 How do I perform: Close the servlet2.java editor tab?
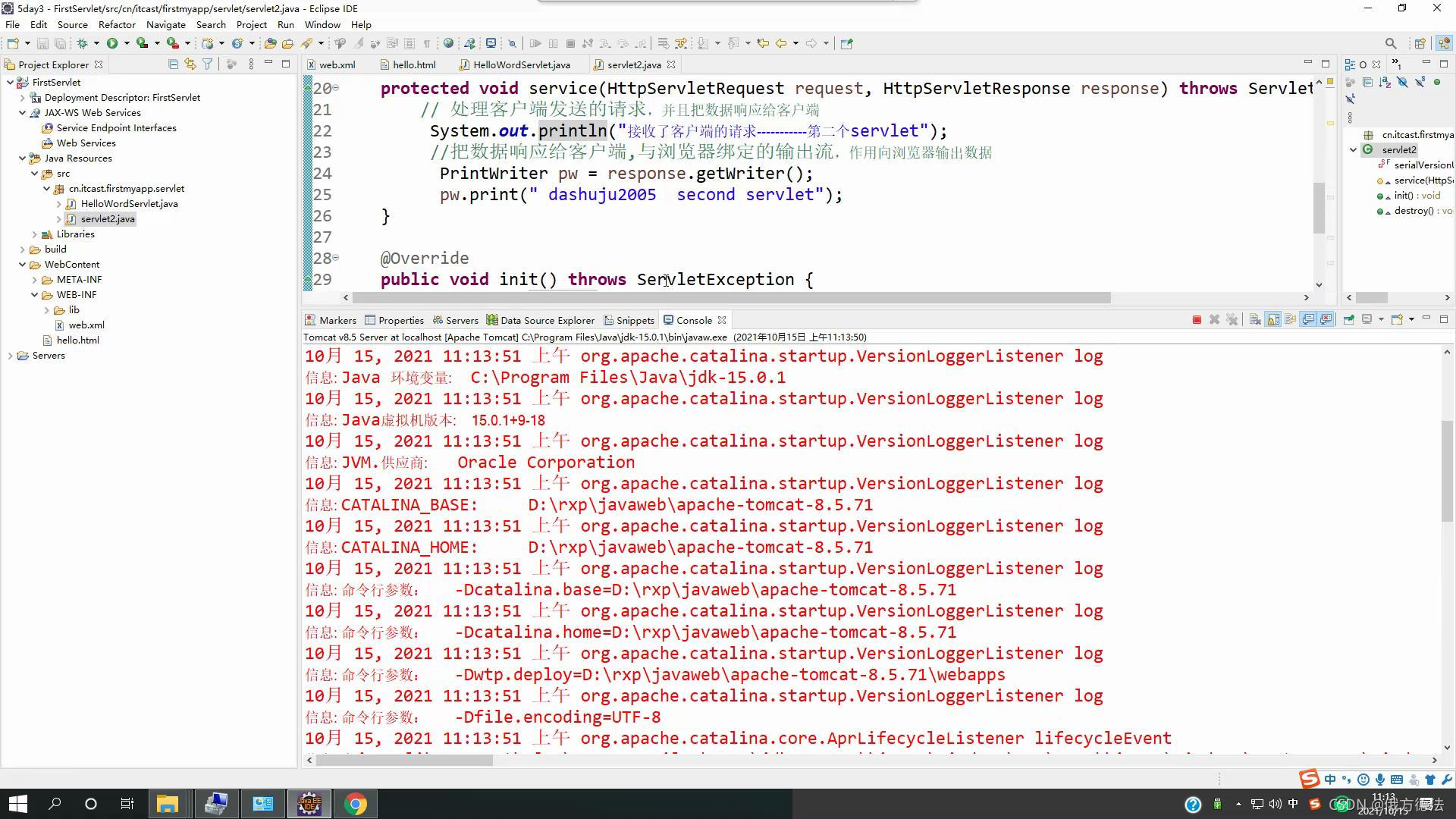(x=671, y=64)
